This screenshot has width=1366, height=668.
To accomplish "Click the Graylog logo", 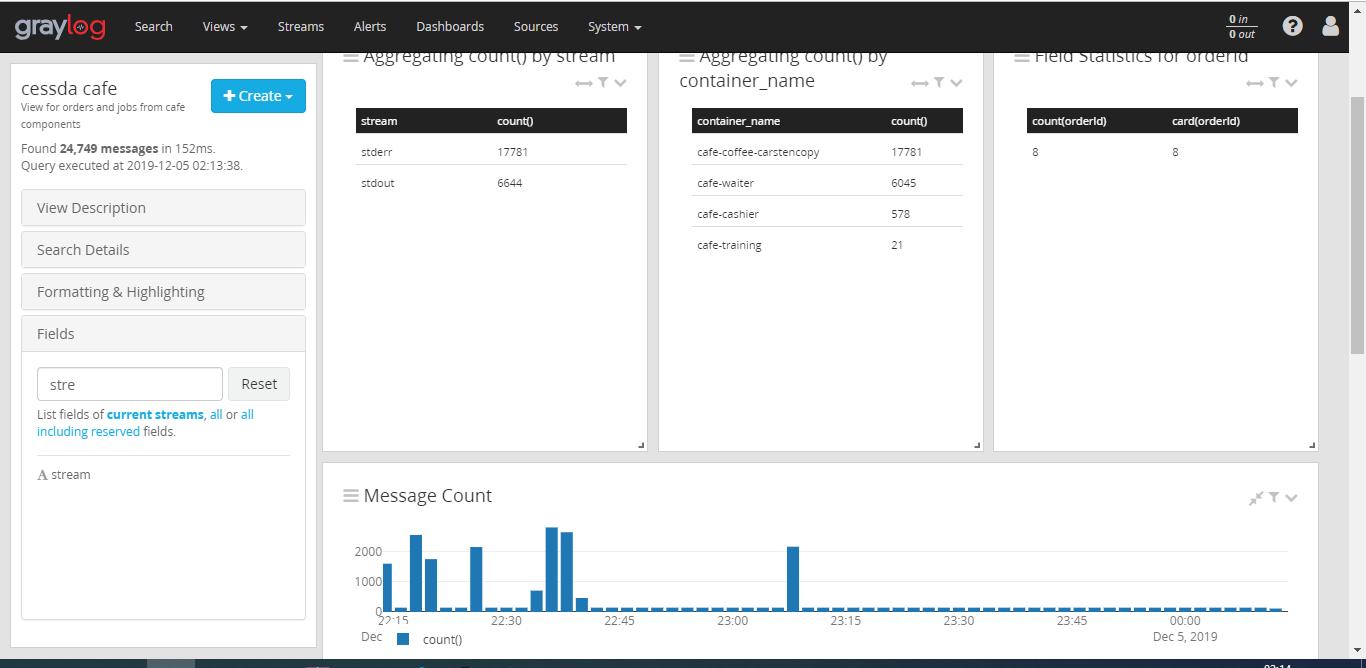I will click(x=60, y=27).
